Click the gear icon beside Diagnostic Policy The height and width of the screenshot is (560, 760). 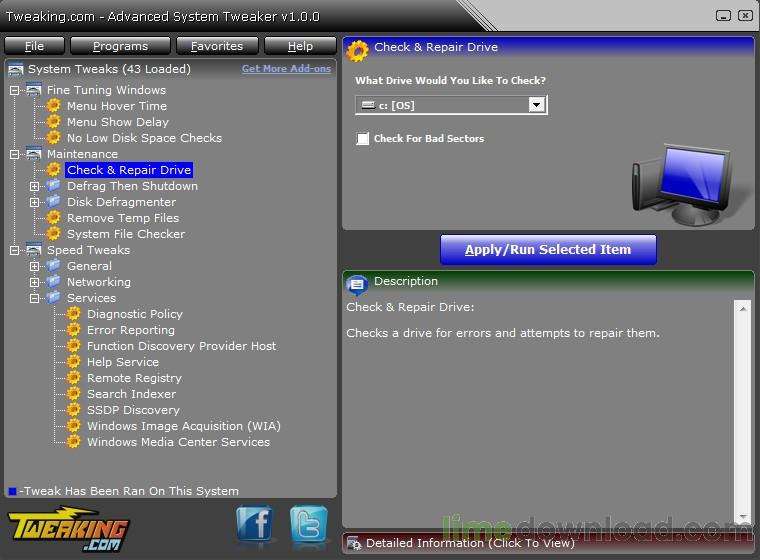coord(73,314)
